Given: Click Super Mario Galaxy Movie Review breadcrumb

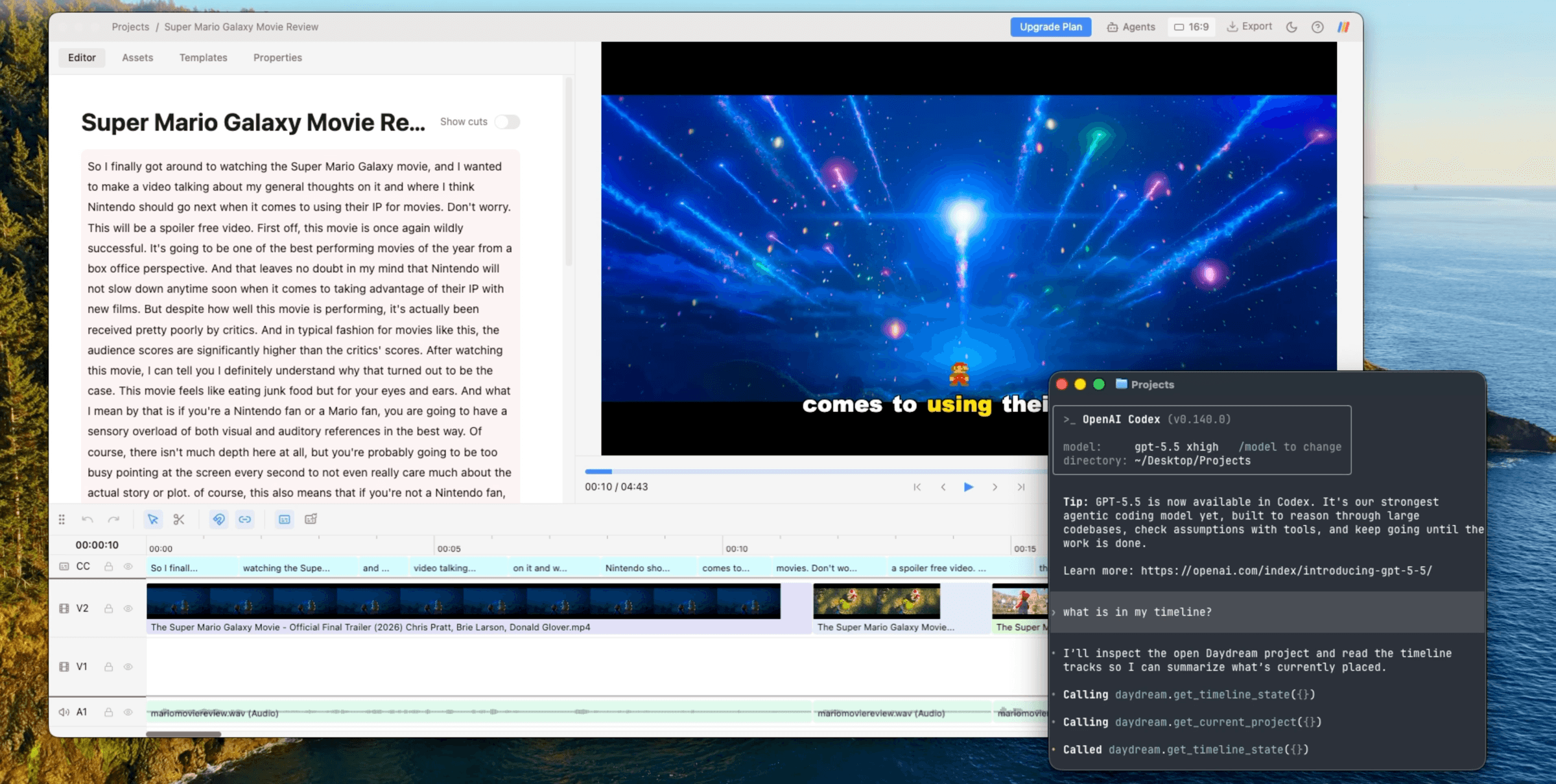Looking at the screenshot, I should [241, 27].
